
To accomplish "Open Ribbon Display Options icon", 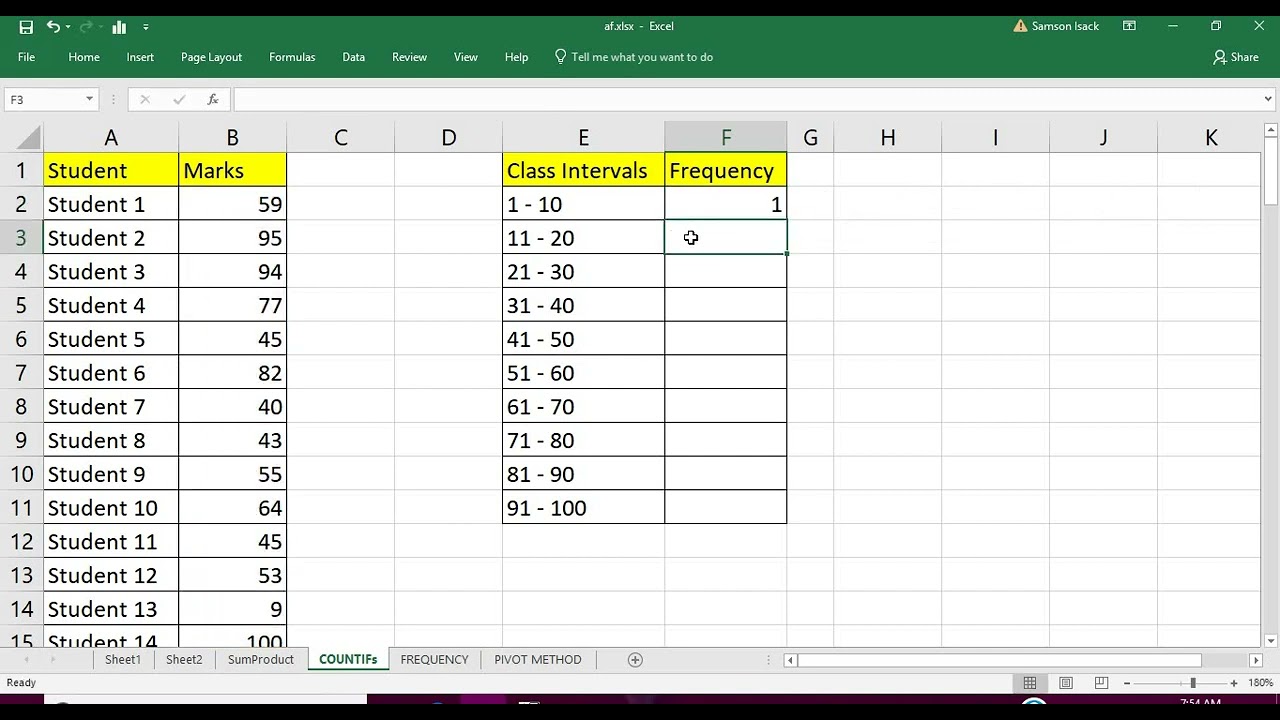I will click(x=1129, y=26).
